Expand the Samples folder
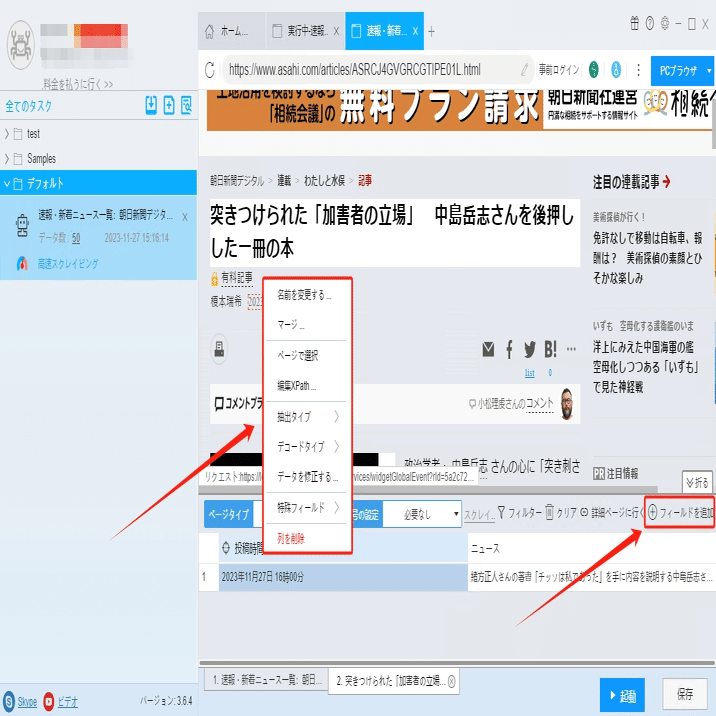This screenshot has height=716, width=716. (x=6, y=158)
